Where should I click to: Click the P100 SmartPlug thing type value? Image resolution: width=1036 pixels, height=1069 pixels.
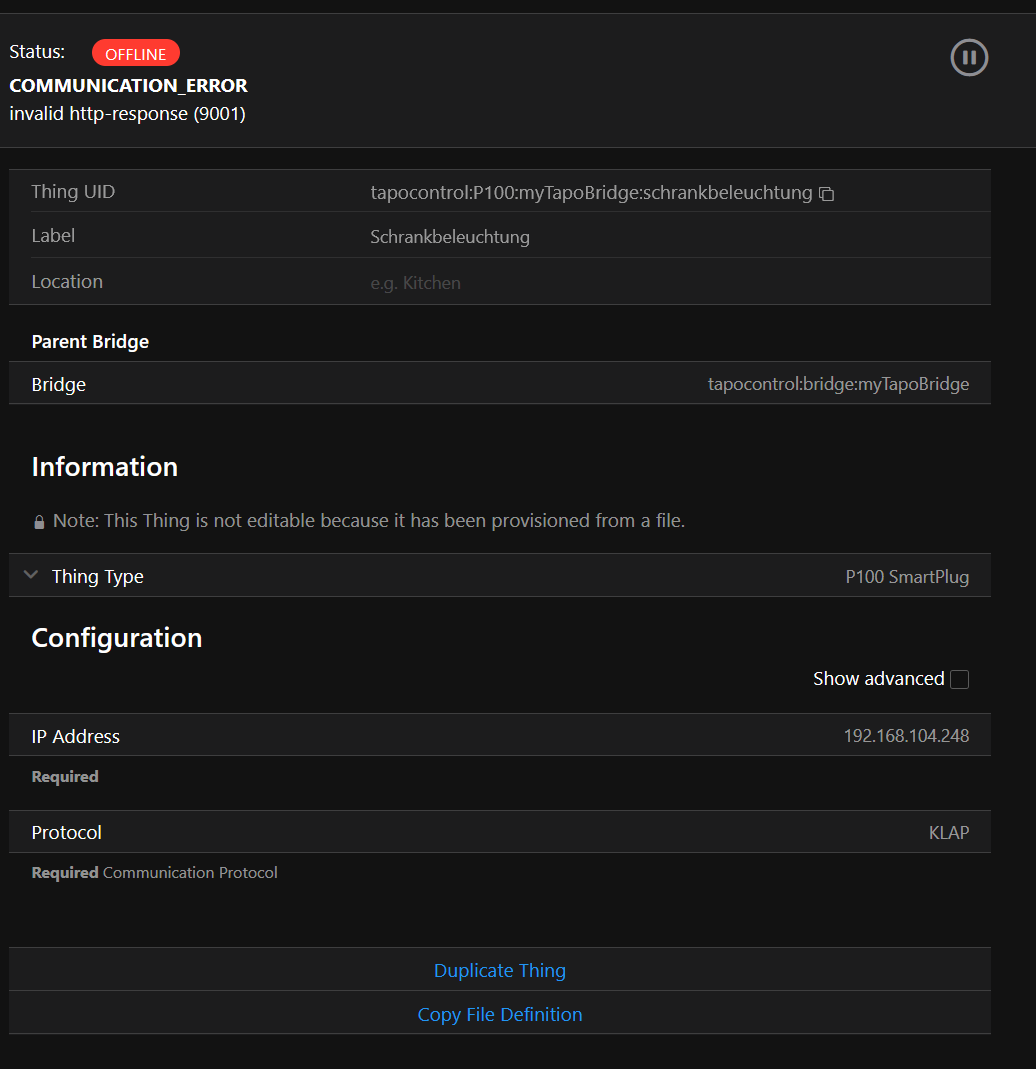pos(906,577)
